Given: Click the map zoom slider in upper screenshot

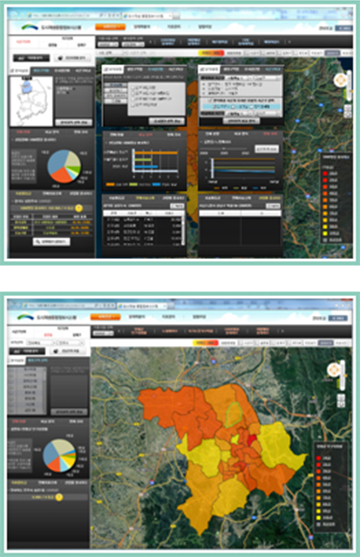Looking at the screenshot, I should pos(350,85).
